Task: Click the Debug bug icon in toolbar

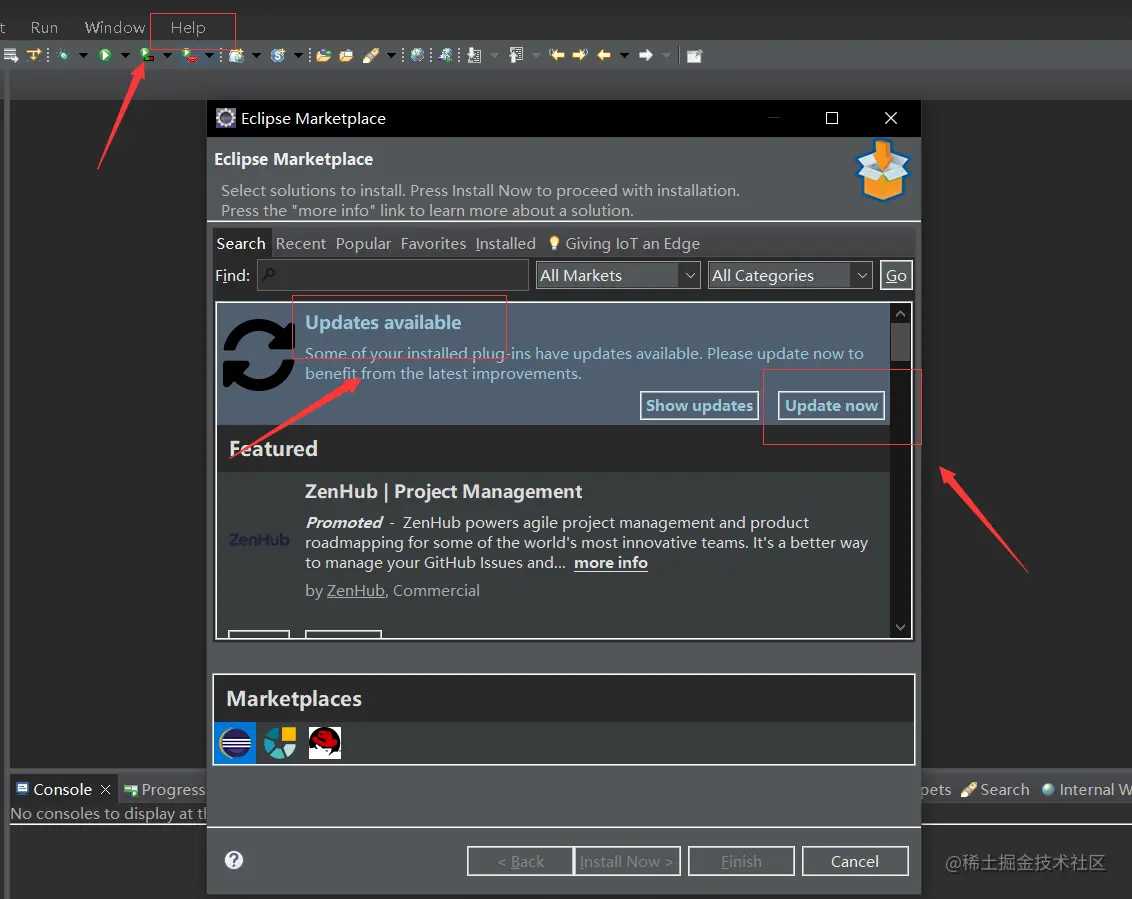Action: pos(64,55)
